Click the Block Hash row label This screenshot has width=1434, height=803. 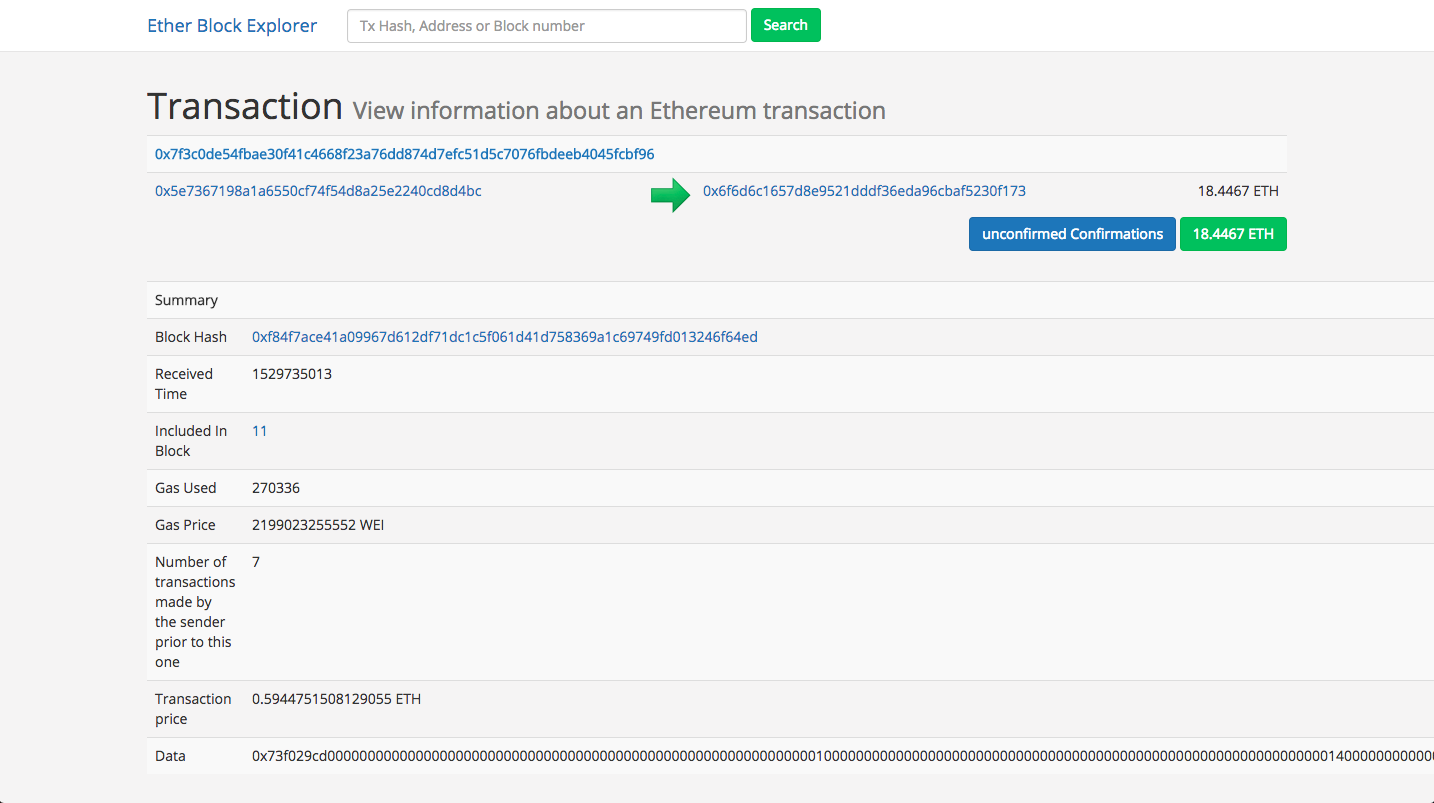tap(191, 337)
